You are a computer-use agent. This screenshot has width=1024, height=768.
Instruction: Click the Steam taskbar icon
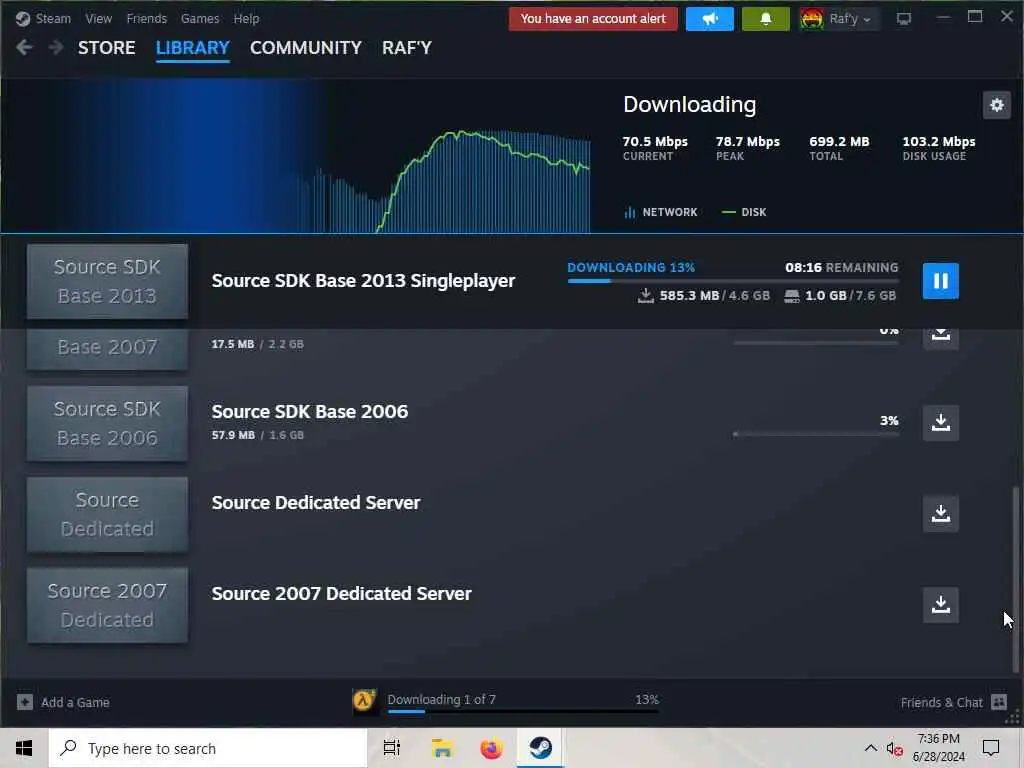[x=540, y=748]
